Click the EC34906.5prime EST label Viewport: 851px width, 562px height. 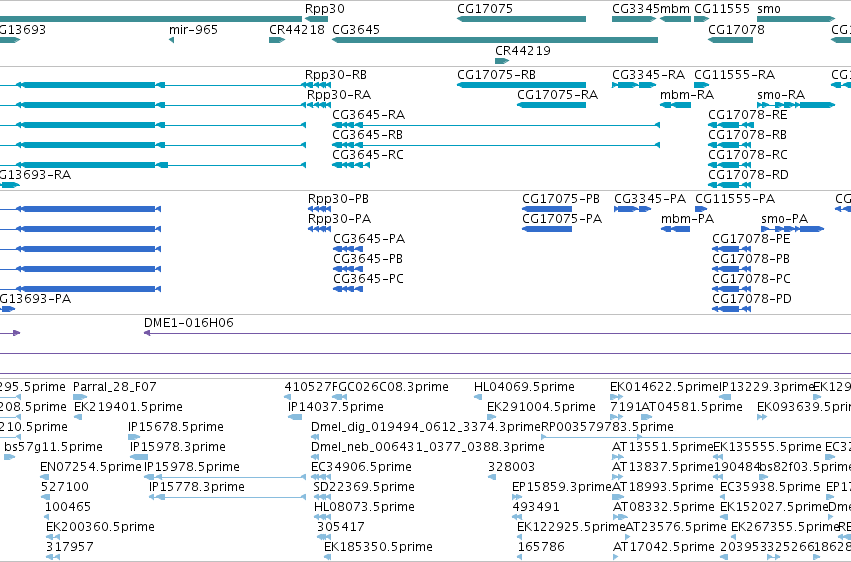pos(361,468)
